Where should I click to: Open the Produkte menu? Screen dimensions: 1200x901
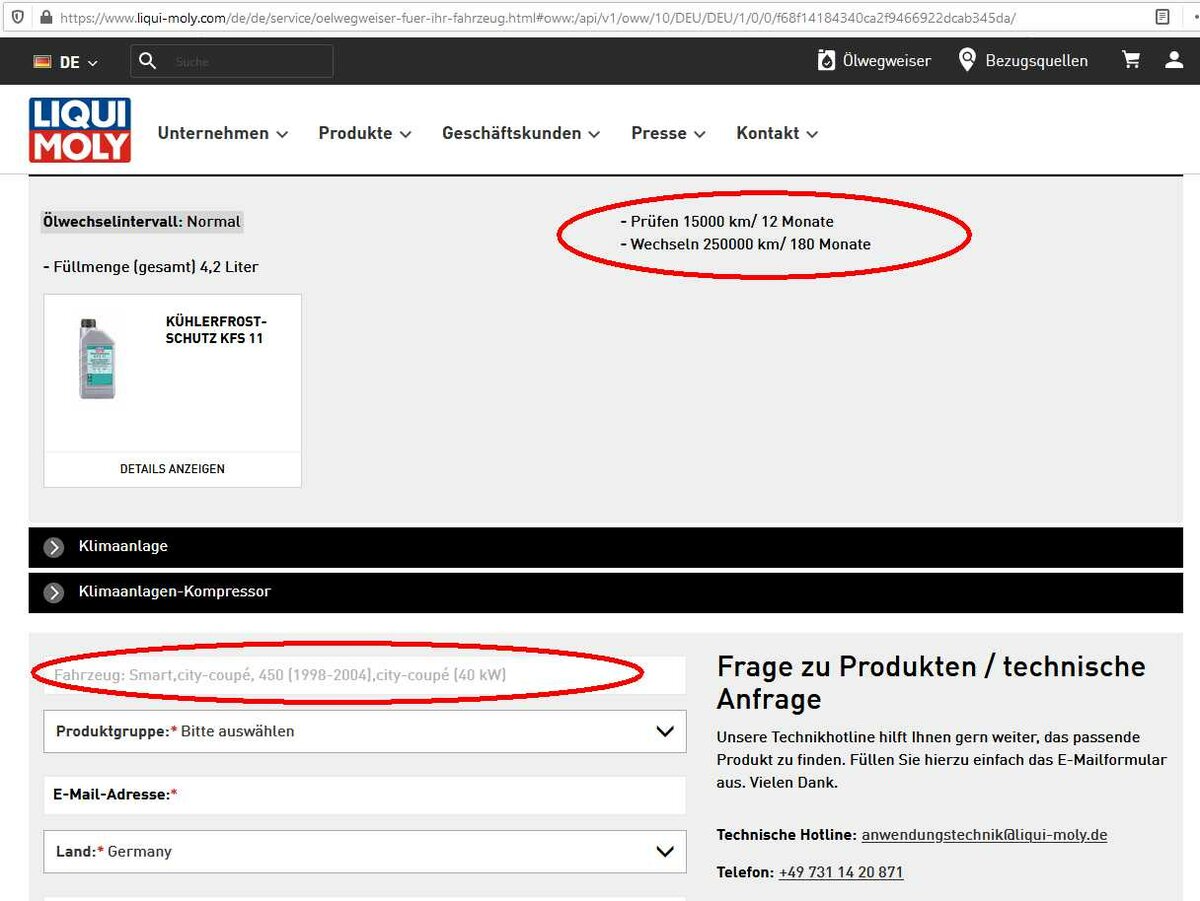tap(364, 133)
